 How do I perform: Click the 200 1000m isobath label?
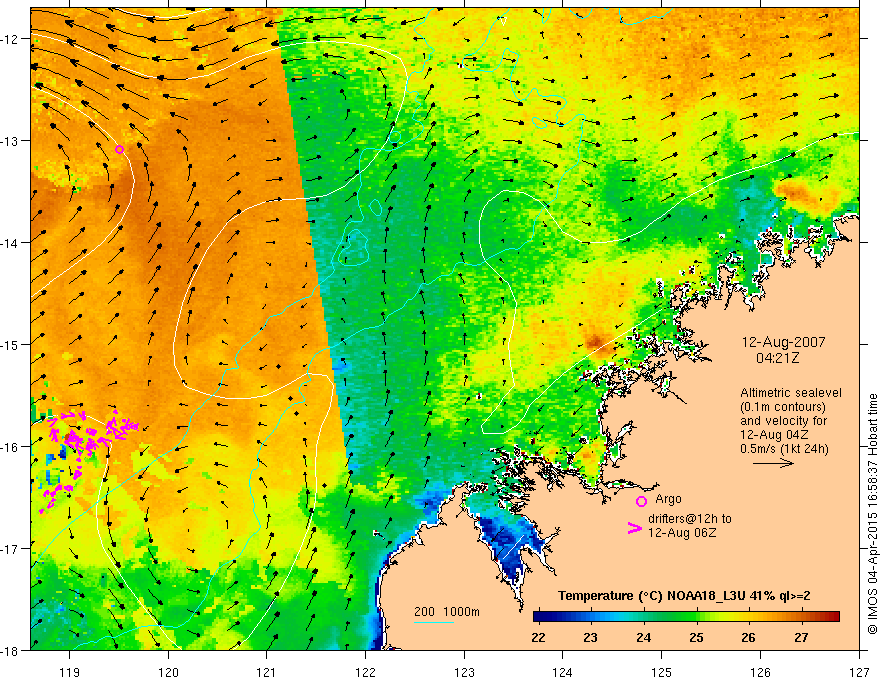click(x=447, y=612)
